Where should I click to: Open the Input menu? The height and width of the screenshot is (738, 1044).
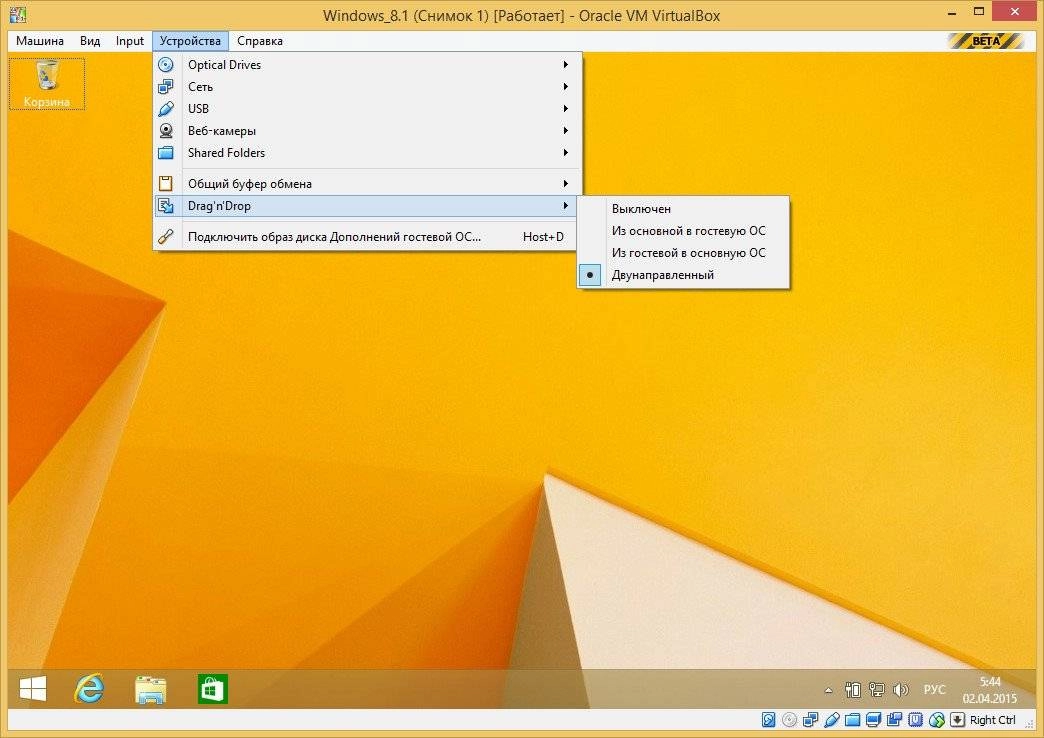(130, 41)
